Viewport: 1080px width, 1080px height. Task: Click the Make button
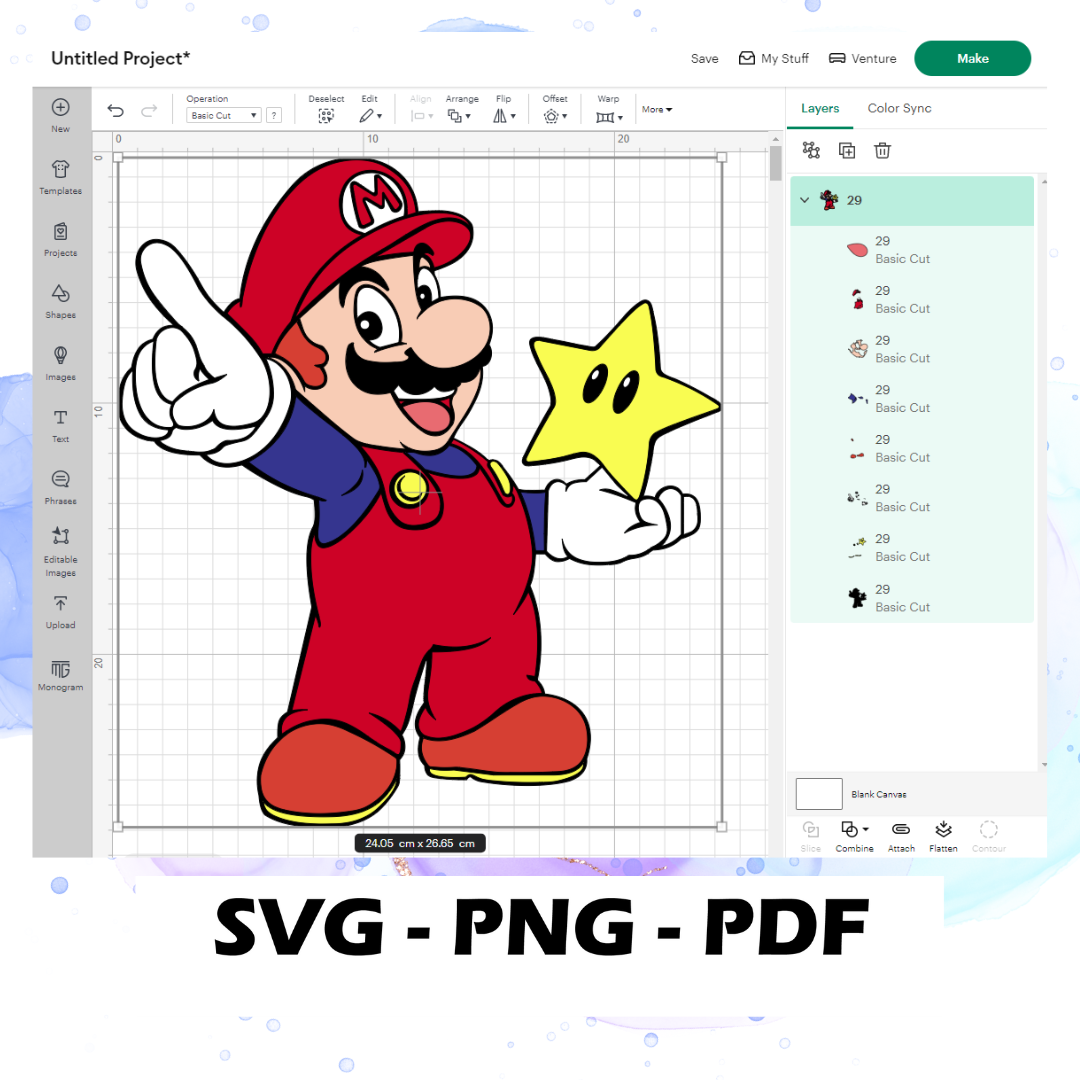pos(972,59)
